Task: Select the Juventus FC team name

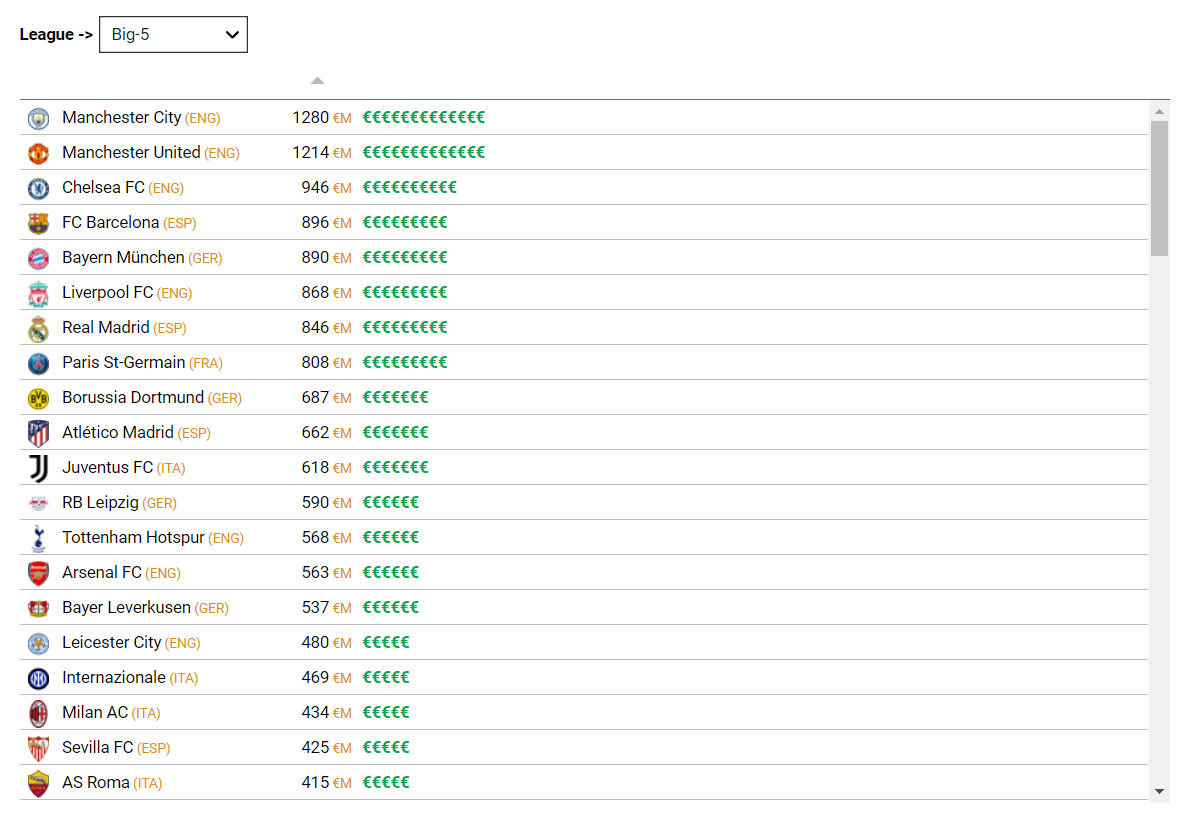Action: pyautogui.click(x=108, y=467)
